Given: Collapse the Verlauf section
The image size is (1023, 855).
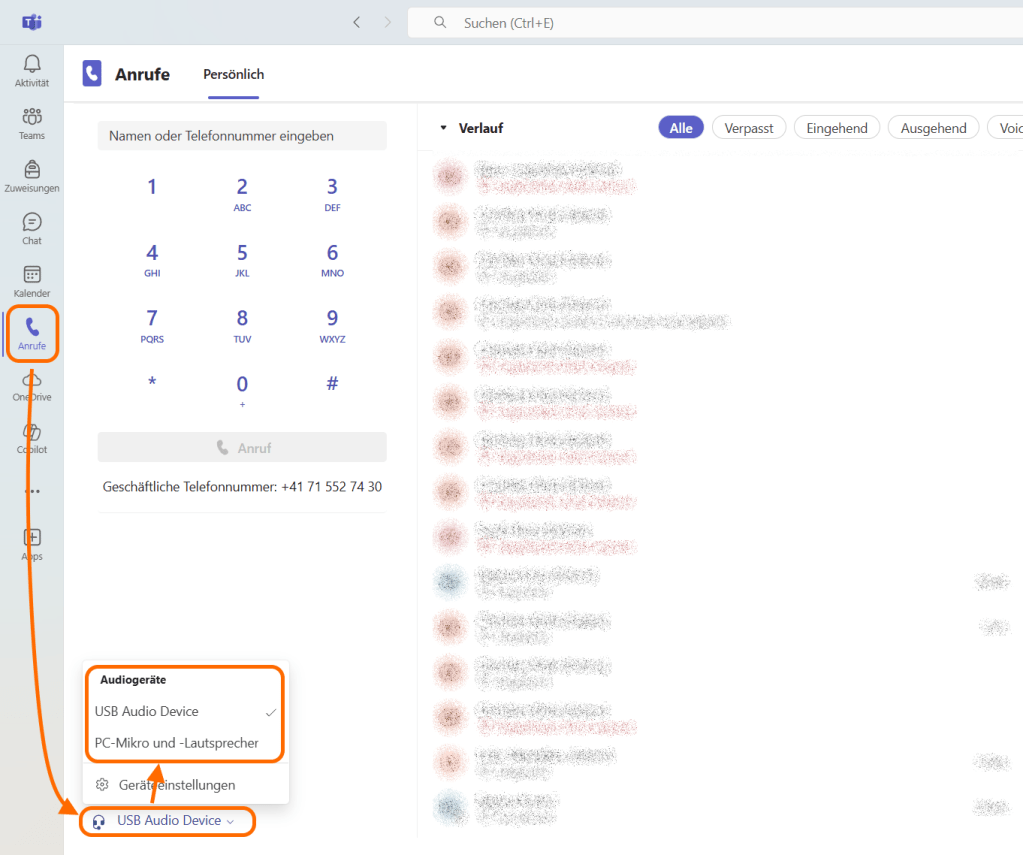Looking at the screenshot, I should click(x=443, y=128).
